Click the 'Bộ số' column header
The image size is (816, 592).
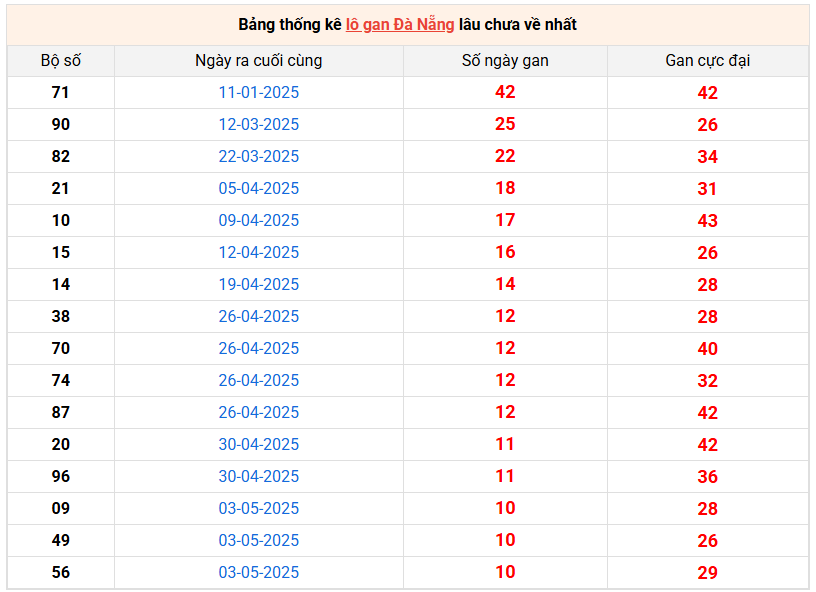[61, 60]
